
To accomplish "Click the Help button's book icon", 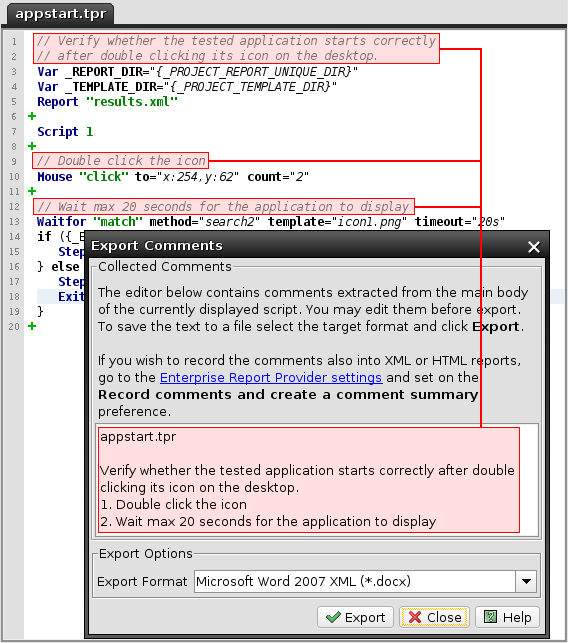I will click(490, 617).
